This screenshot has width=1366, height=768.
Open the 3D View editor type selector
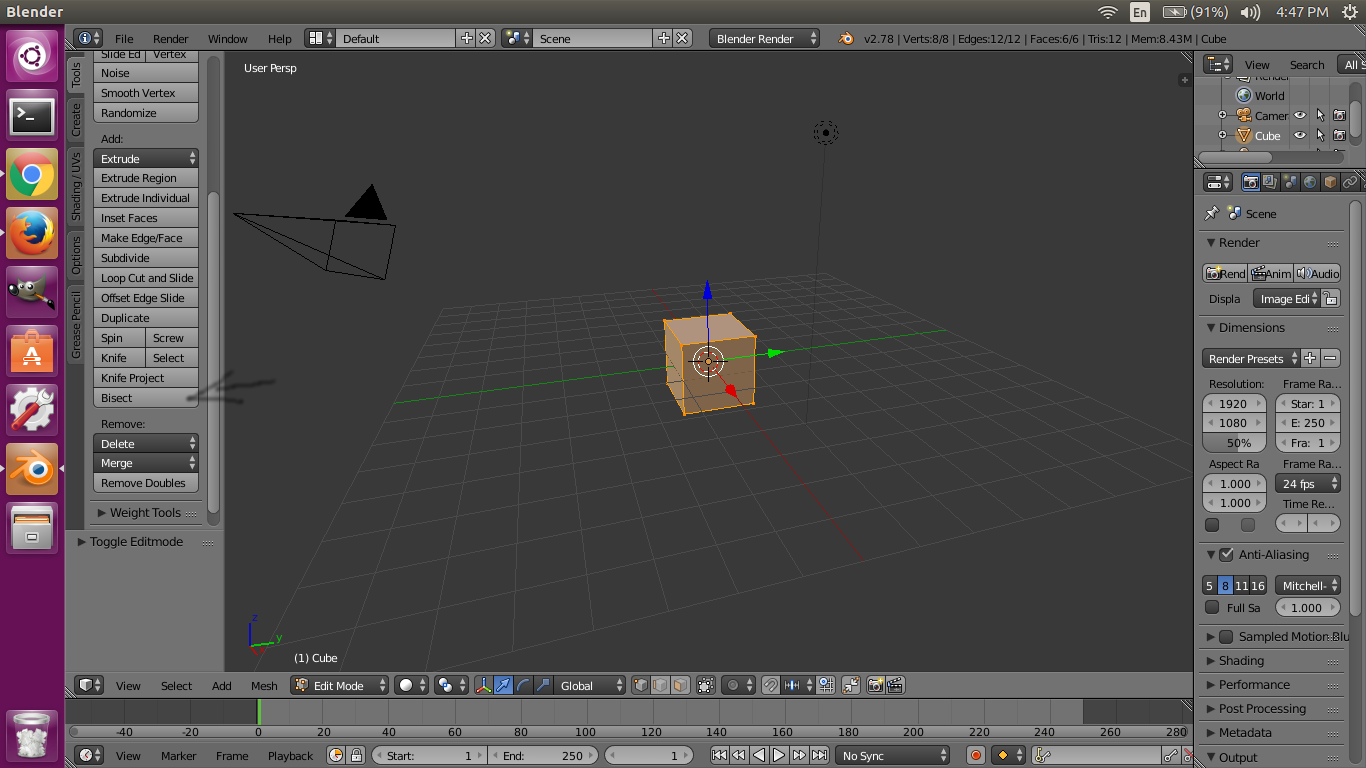90,685
